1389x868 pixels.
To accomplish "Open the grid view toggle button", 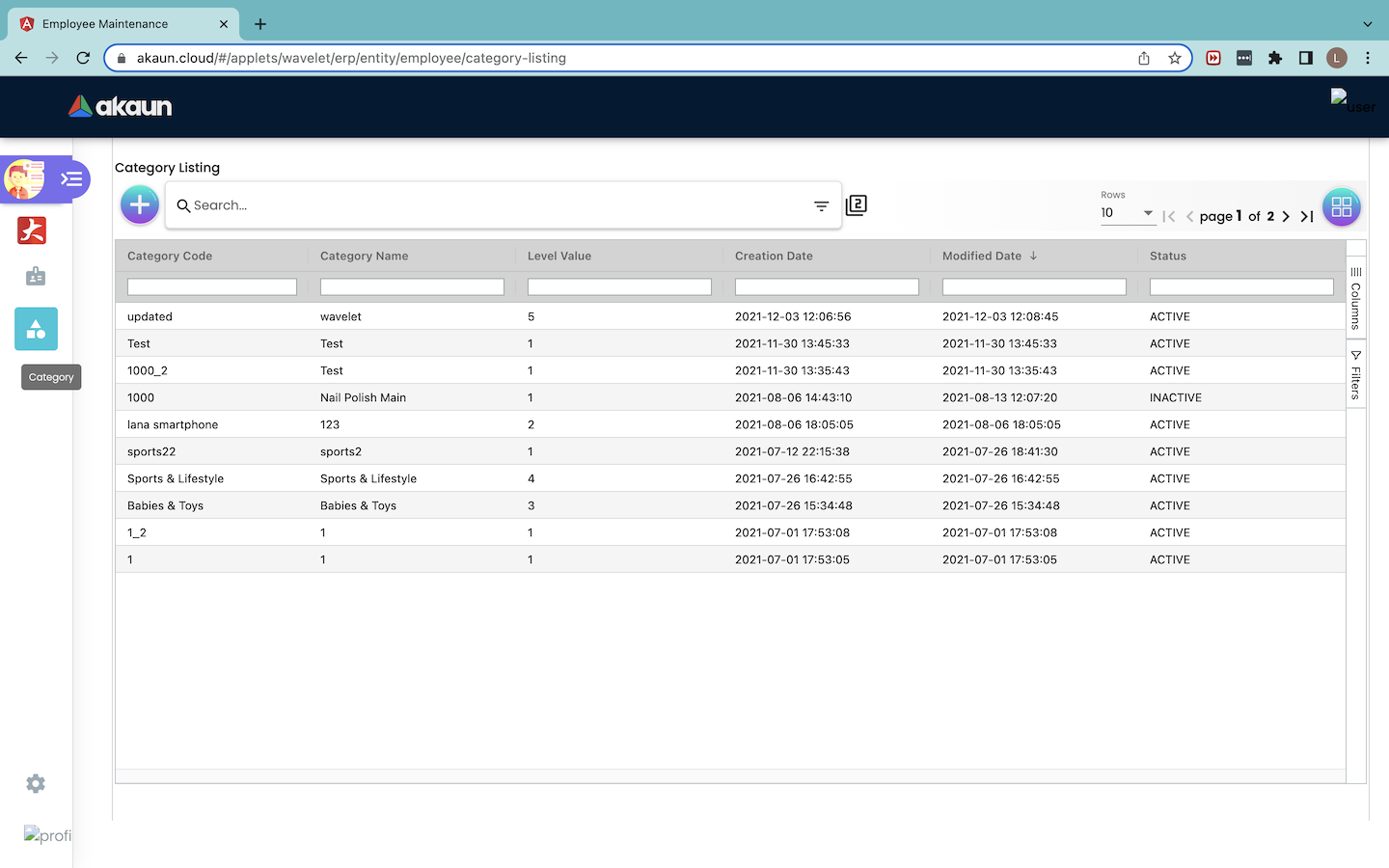I will 1341,207.
